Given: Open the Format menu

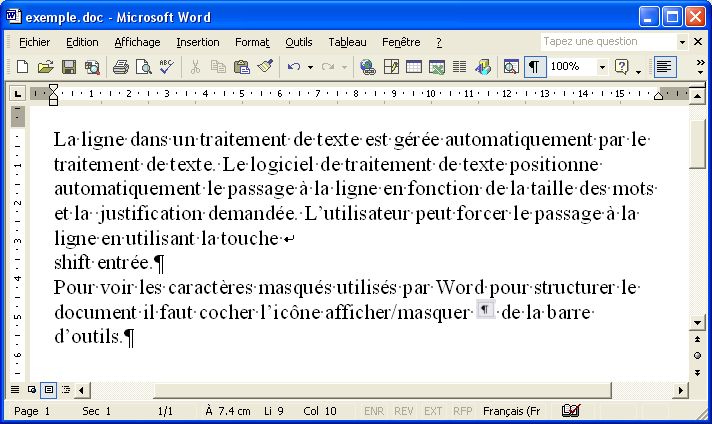Looking at the screenshot, I should (x=252, y=42).
